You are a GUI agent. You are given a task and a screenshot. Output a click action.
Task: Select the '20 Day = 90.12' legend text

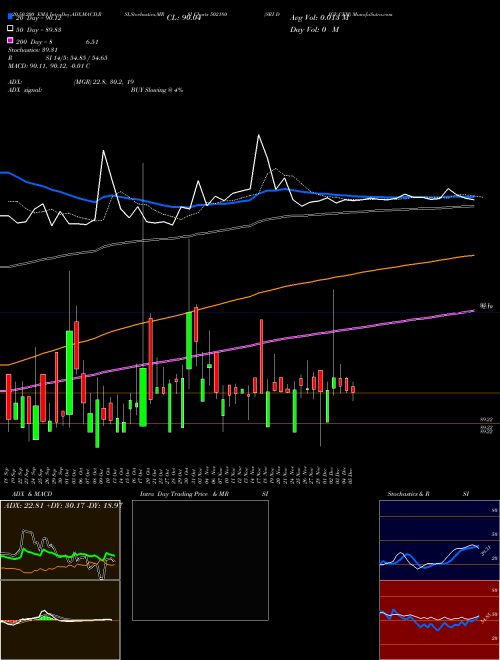click(x=38, y=18)
